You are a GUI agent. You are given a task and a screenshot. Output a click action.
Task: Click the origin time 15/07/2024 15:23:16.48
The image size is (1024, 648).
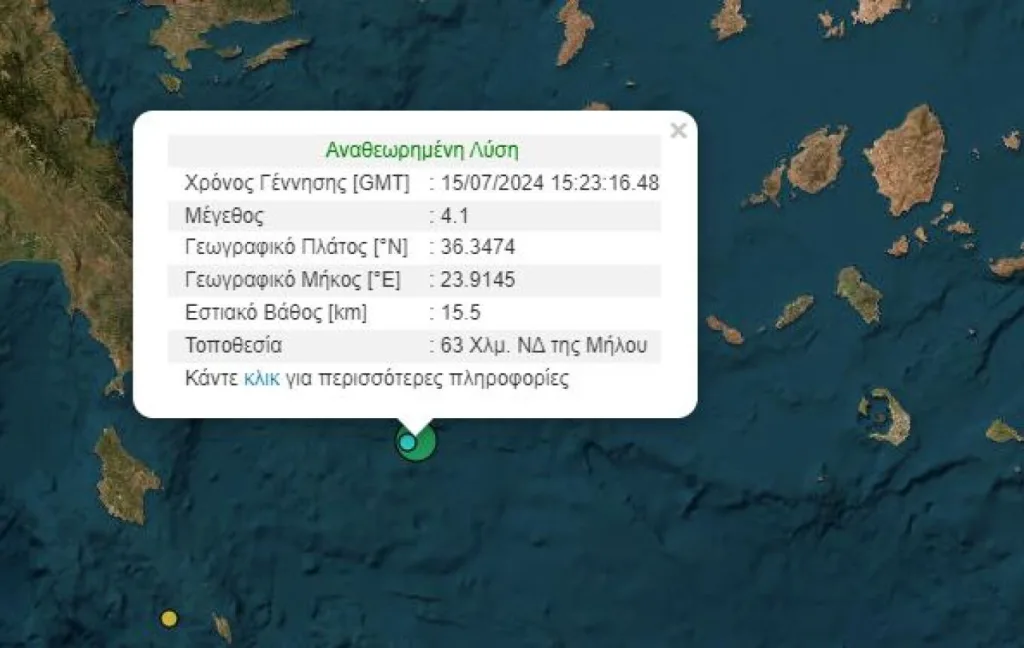click(550, 183)
